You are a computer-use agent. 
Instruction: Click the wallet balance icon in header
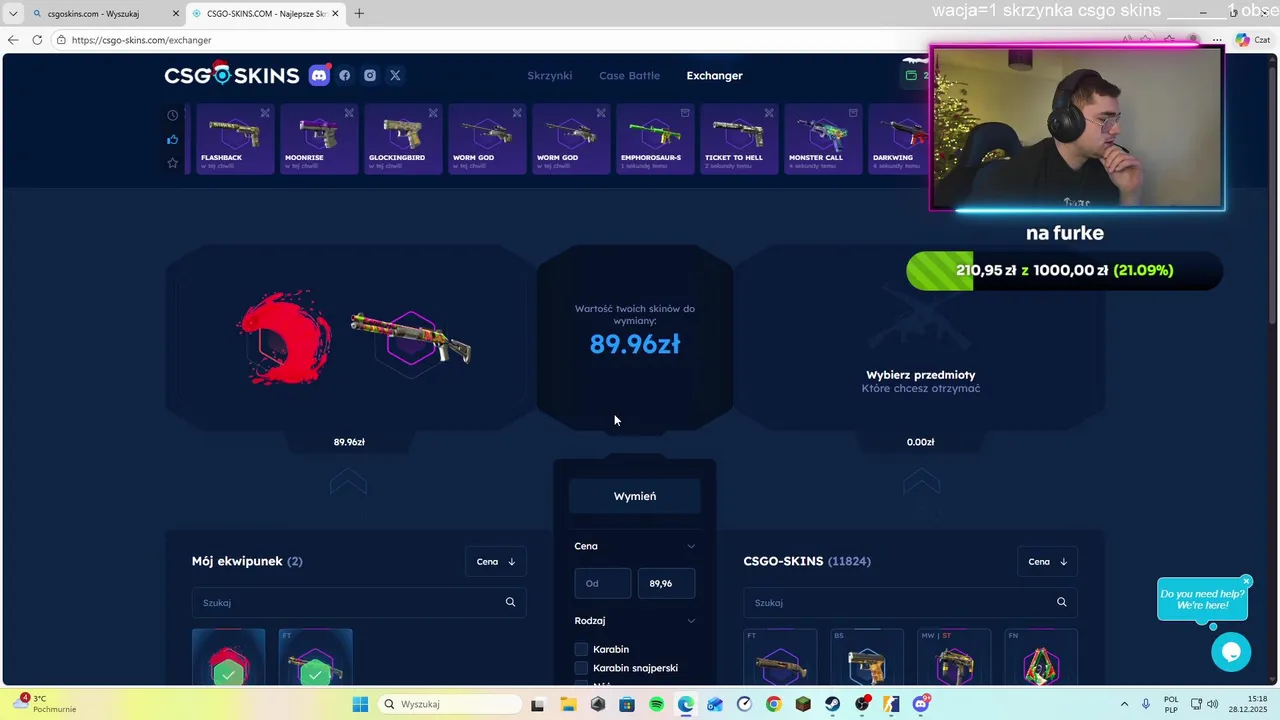911,75
